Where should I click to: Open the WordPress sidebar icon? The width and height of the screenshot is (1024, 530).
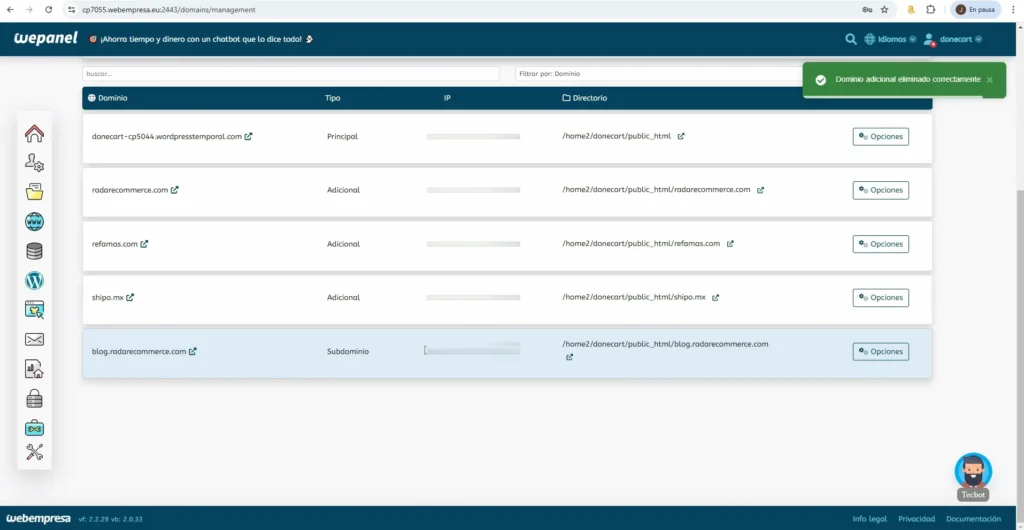click(x=35, y=281)
